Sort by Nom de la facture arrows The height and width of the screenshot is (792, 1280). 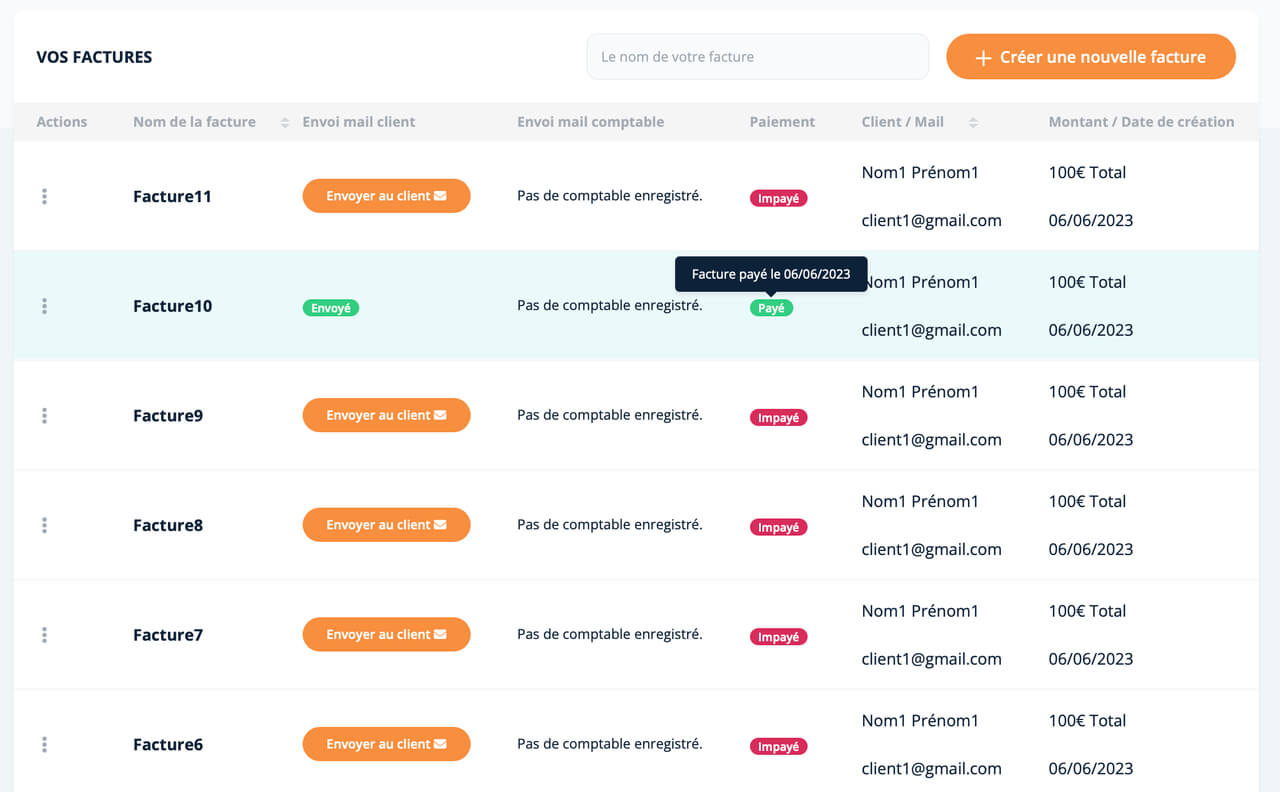point(285,122)
